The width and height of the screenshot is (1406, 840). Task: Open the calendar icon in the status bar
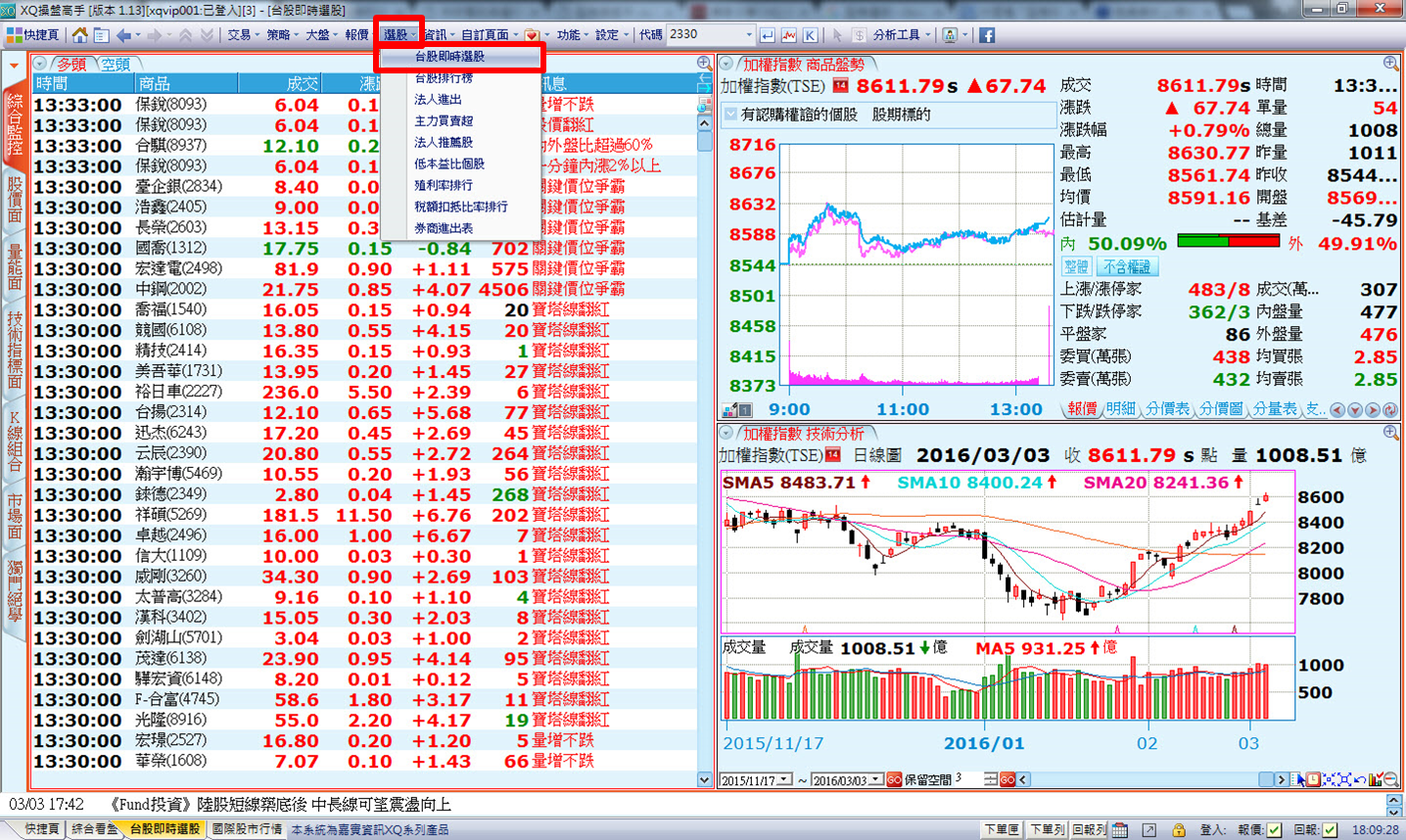click(x=1119, y=829)
